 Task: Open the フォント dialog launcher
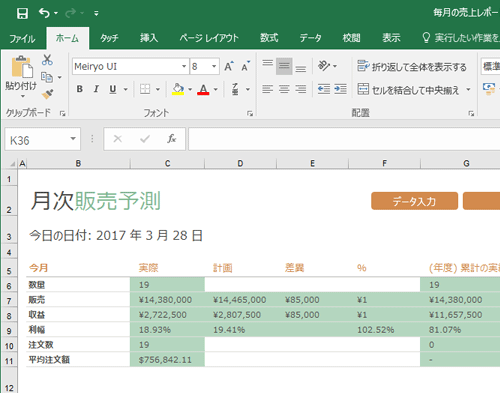coord(250,114)
